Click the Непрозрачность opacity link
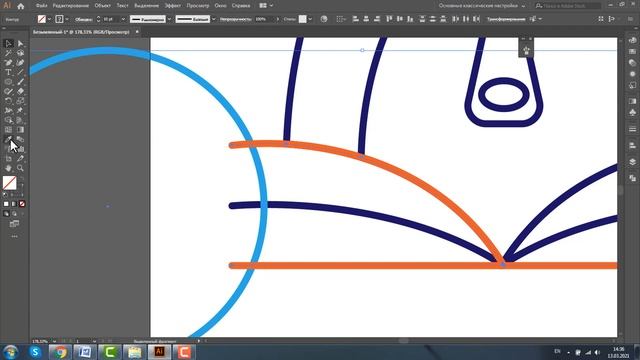Viewport: 640px width, 360px height. (x=236, y=19)
